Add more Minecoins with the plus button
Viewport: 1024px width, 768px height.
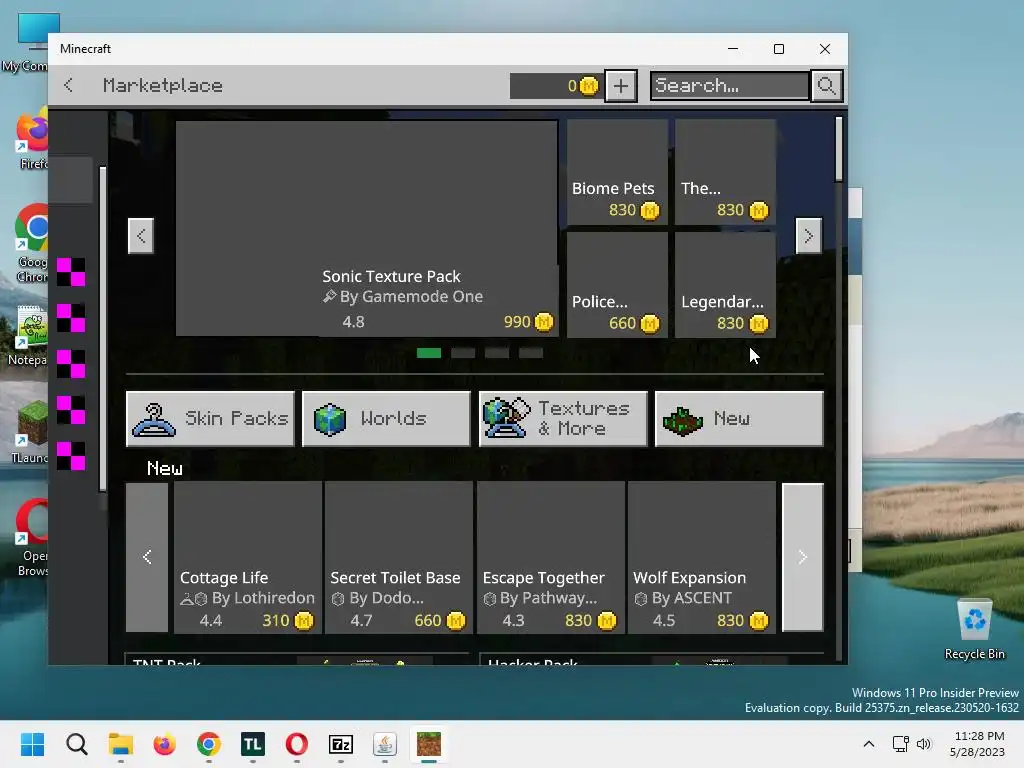pos(620,86)
